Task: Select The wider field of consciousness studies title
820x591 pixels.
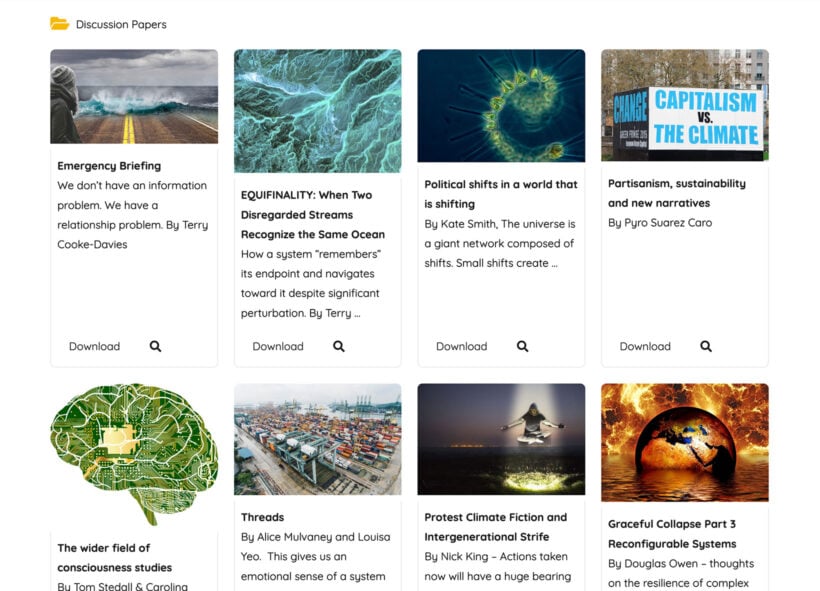Action: 115,557
